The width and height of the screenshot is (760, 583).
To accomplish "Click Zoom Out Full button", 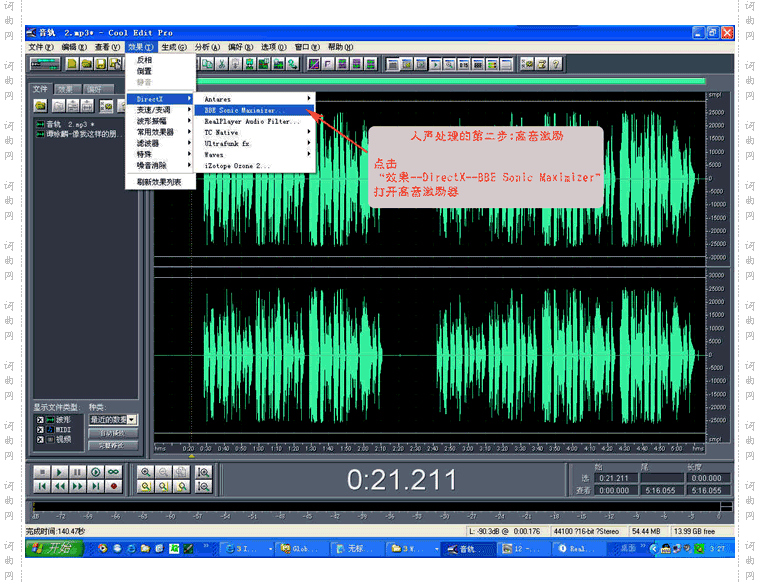I will 181,472.
